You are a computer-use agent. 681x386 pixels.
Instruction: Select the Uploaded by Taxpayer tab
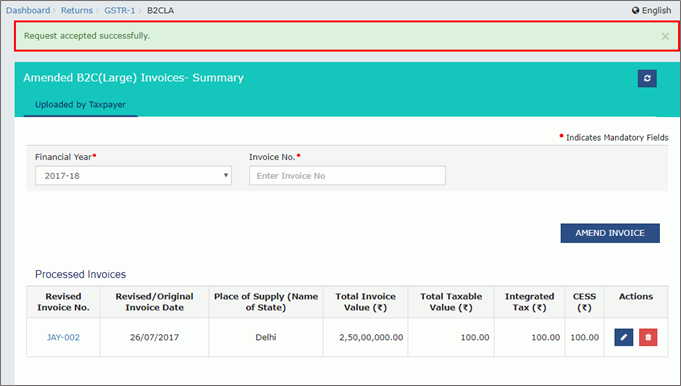tap(80, 105)
